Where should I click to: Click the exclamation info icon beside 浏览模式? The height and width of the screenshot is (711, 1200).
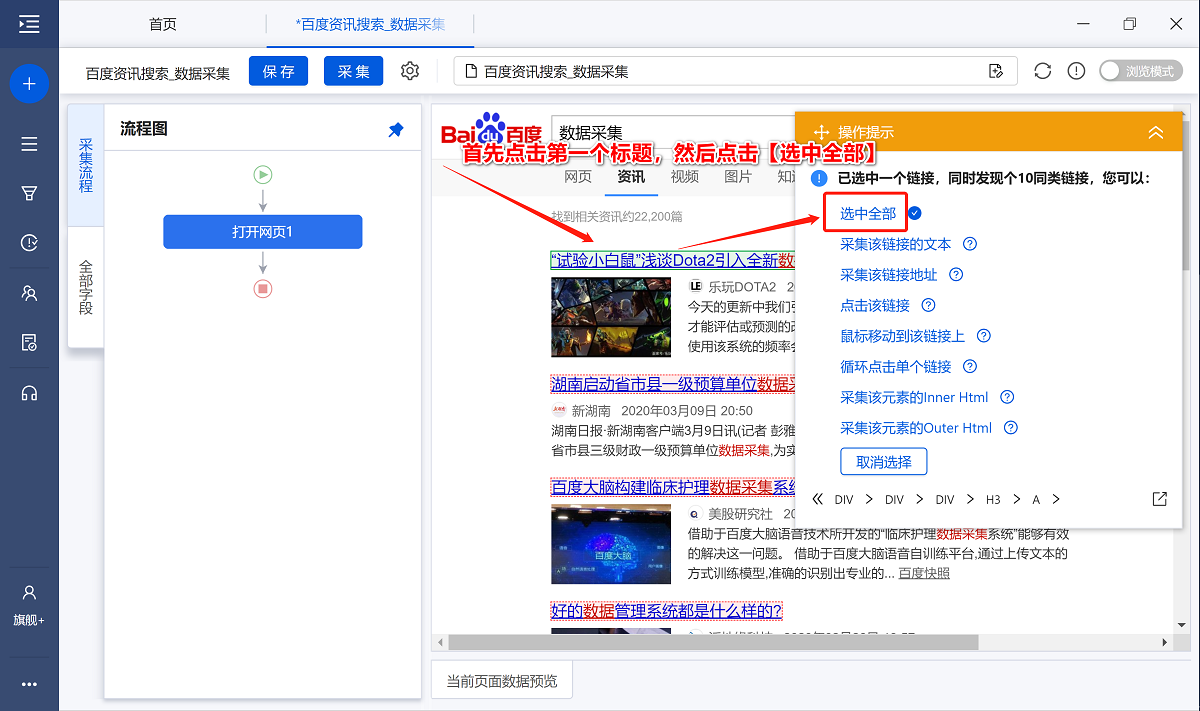(1076, 71)
